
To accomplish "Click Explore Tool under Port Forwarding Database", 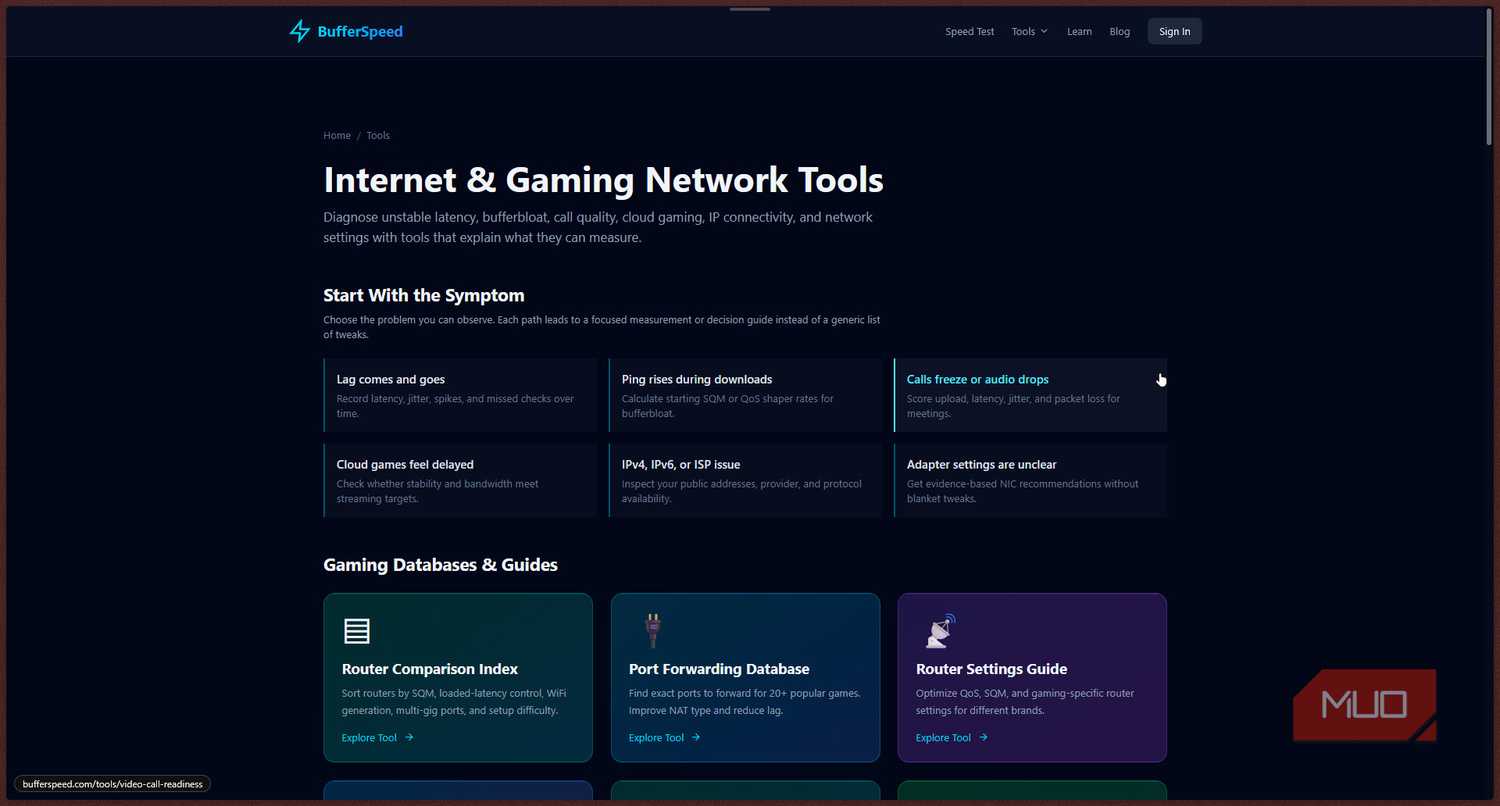I will 656,738.
